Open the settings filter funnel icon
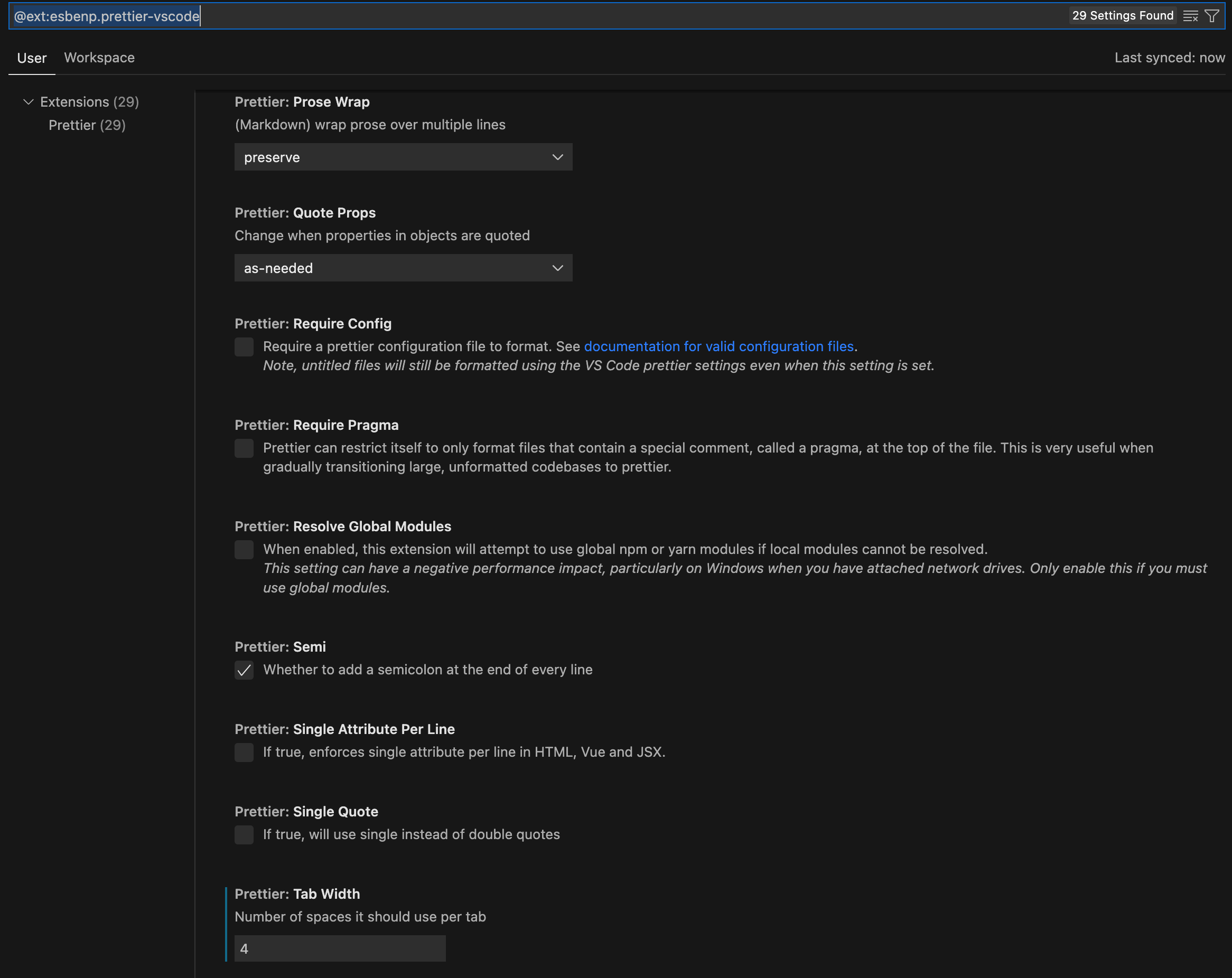The image size is (1232, 978). tap(1211, 16)
